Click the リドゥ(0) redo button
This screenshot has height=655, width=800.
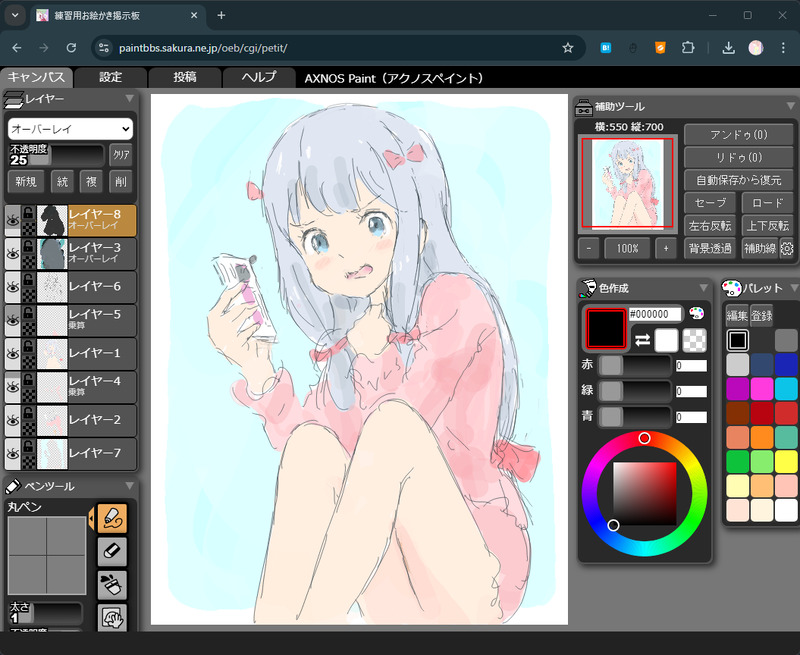coord(739,158)
